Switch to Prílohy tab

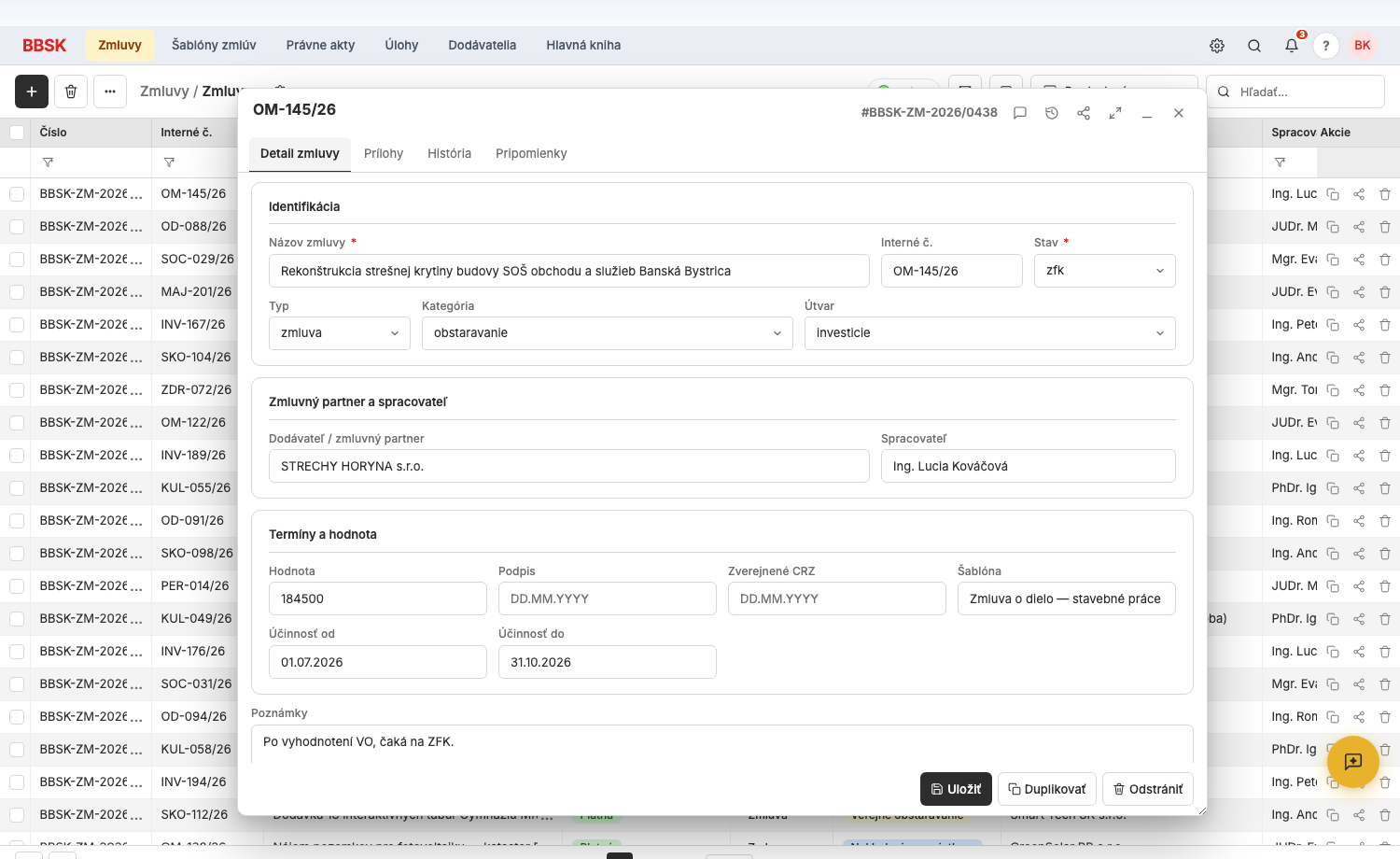[x=384, y=154]
